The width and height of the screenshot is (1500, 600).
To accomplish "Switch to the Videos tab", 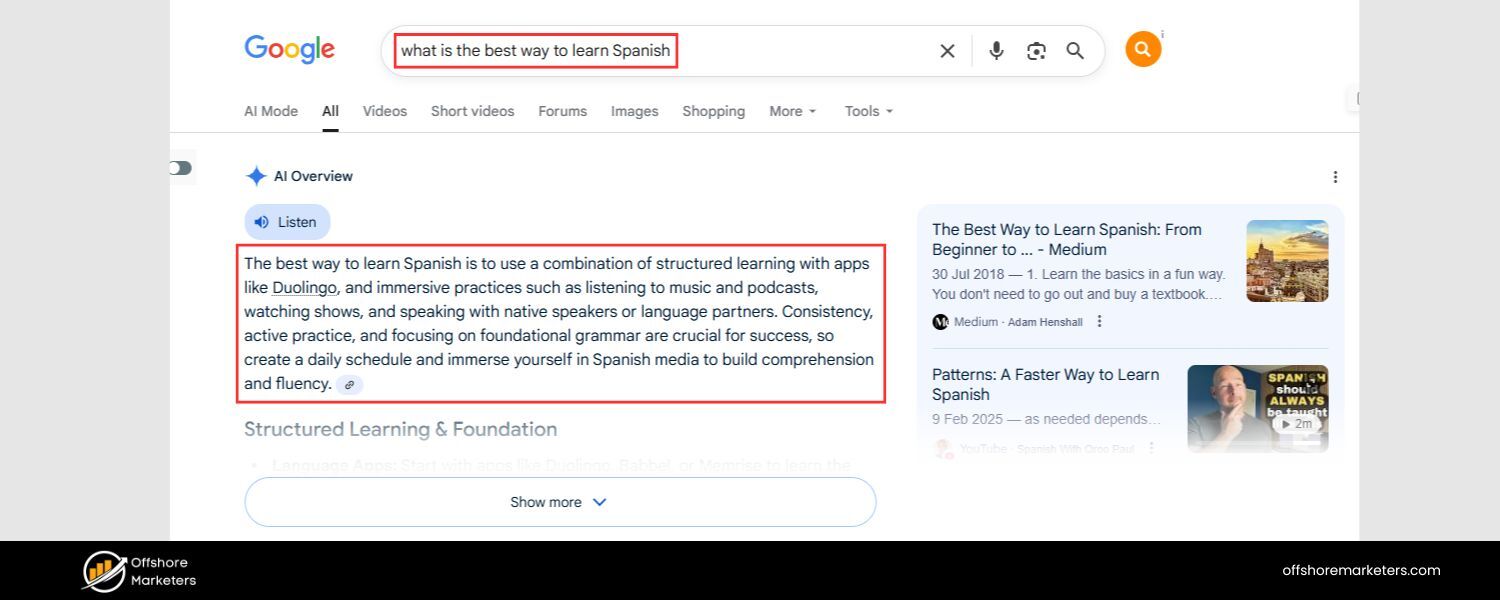I will click(384, 111).
